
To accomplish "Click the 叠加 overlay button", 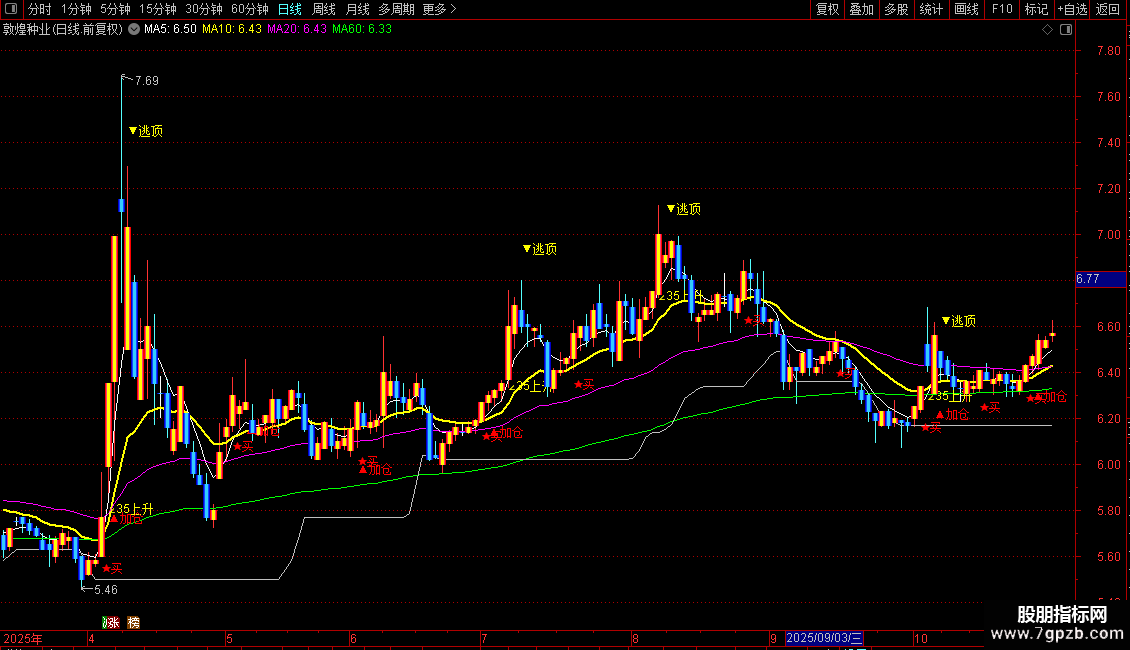I will [862, 9].
